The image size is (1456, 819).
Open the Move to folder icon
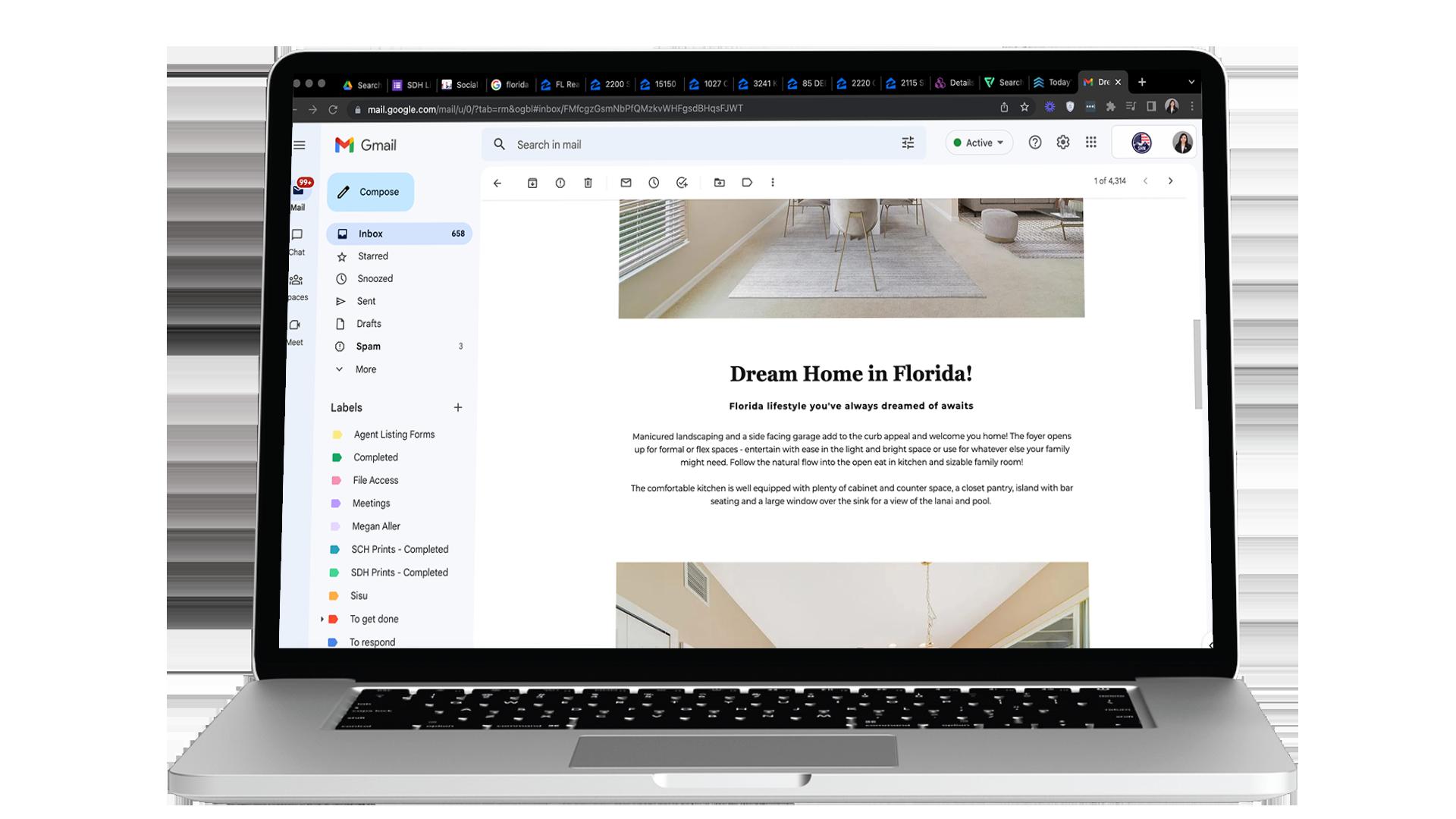[719, 183]
